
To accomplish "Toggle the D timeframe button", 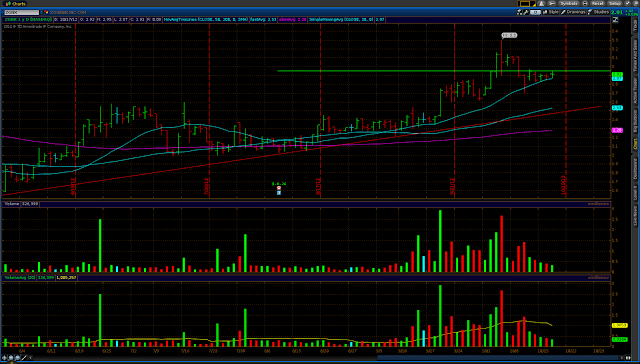I will click(536, 12).
